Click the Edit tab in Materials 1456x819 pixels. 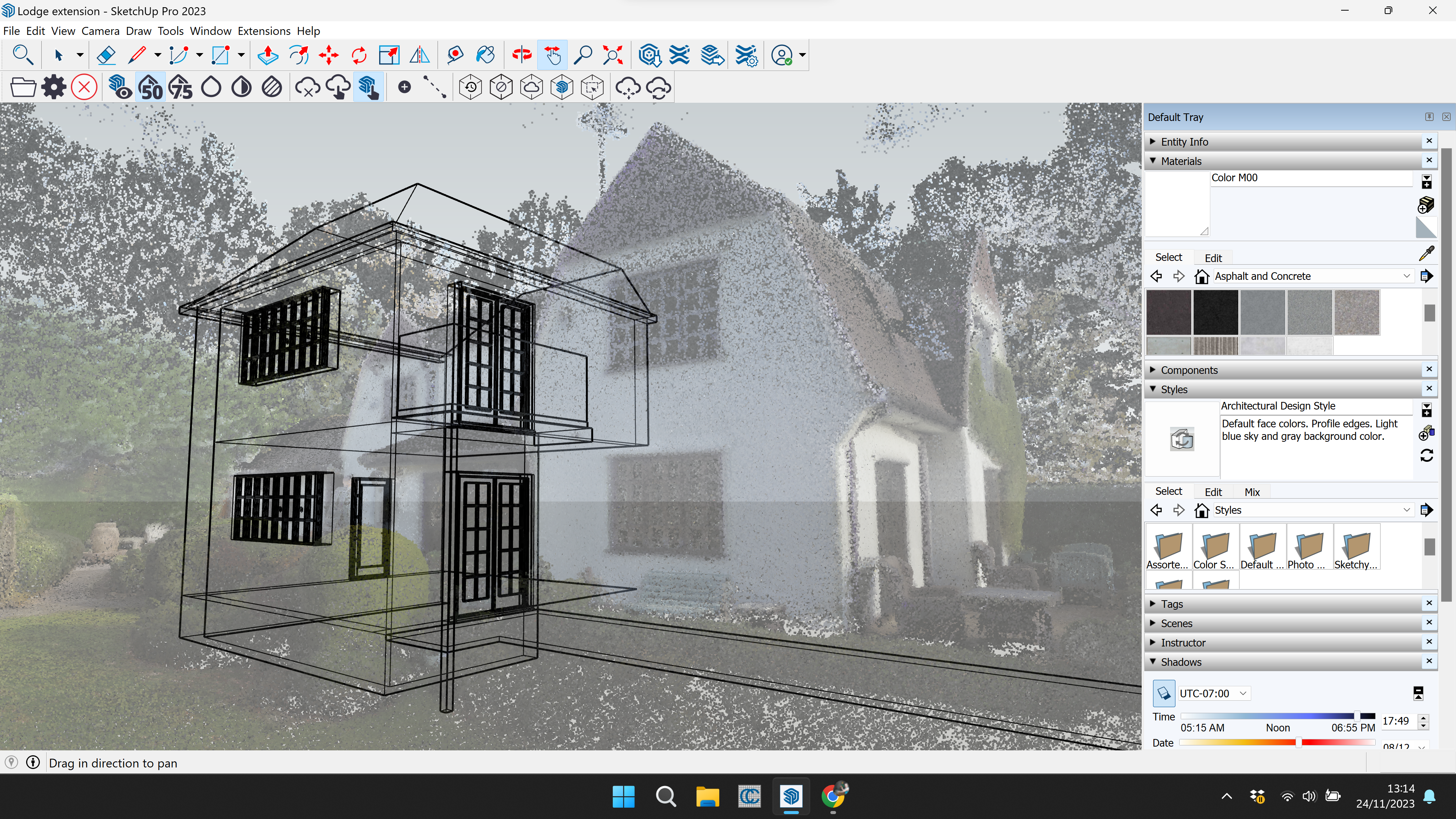coord(1213,258)
